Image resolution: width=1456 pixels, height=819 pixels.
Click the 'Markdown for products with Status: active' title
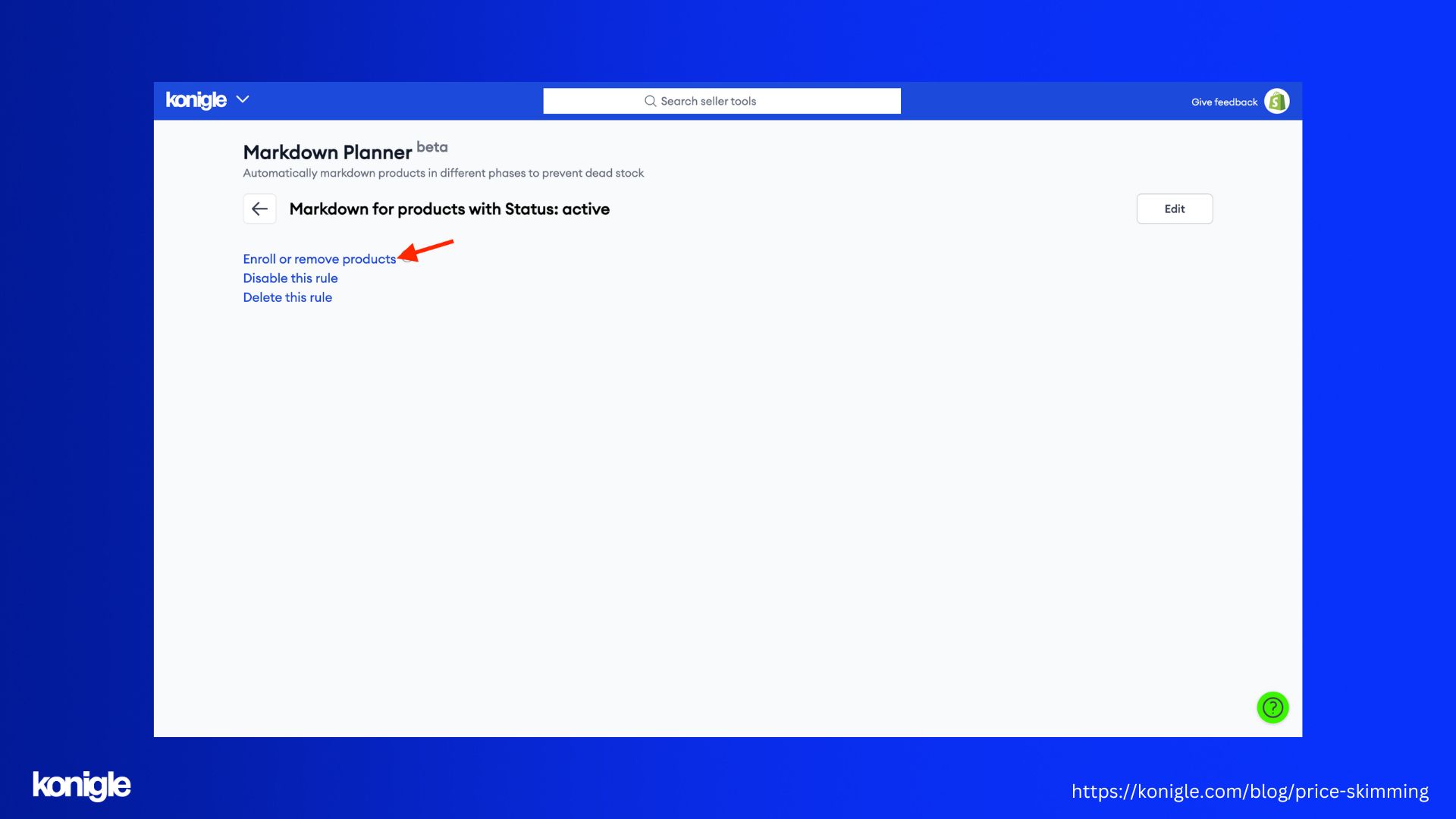(450, 209)
